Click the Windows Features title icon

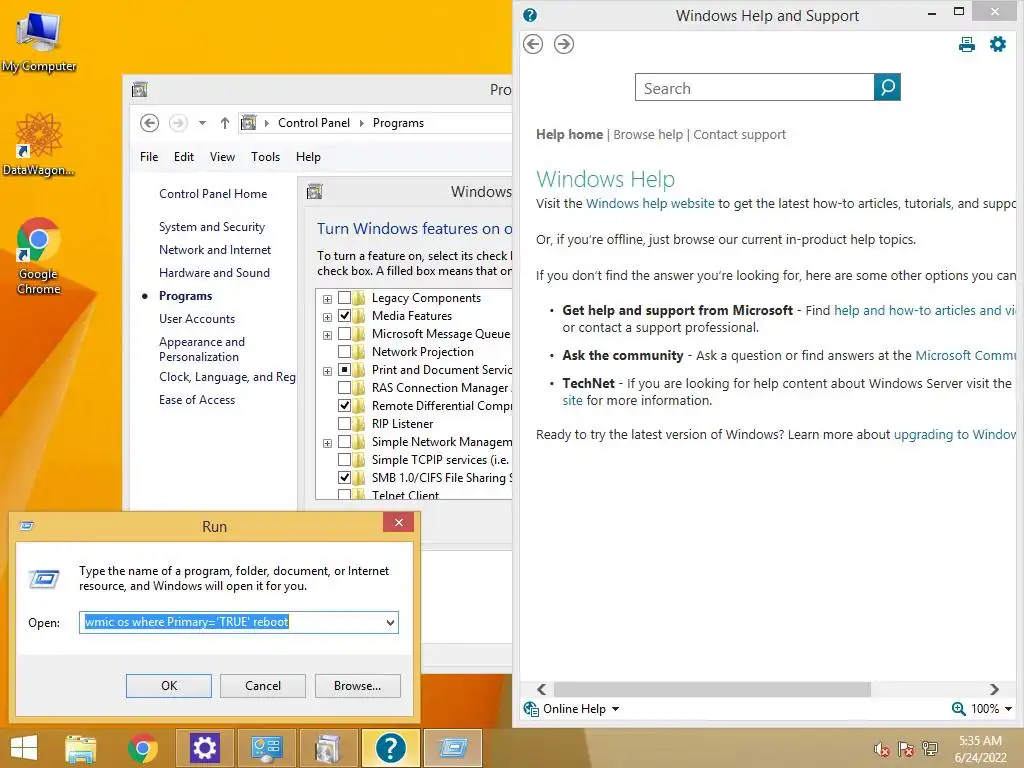coord(315,192)
